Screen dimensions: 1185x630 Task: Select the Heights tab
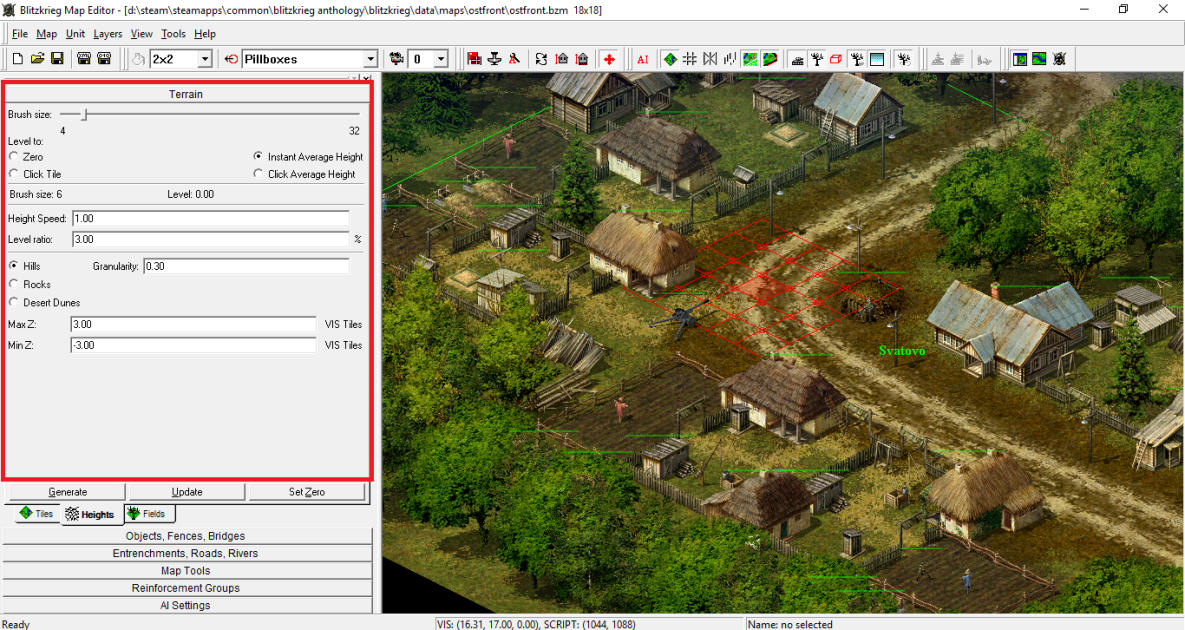(91, 514)
